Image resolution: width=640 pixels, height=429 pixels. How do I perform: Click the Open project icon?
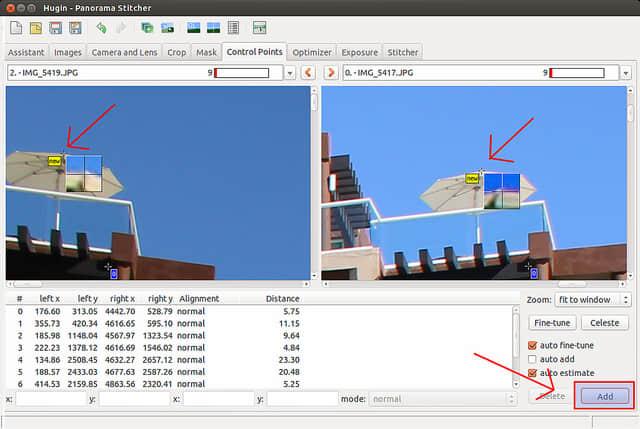(36, 27)
